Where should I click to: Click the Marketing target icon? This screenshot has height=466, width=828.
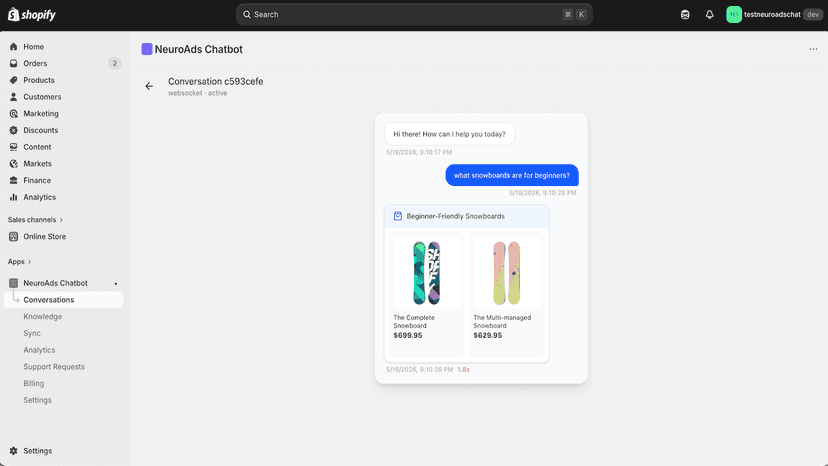point(14,114)
